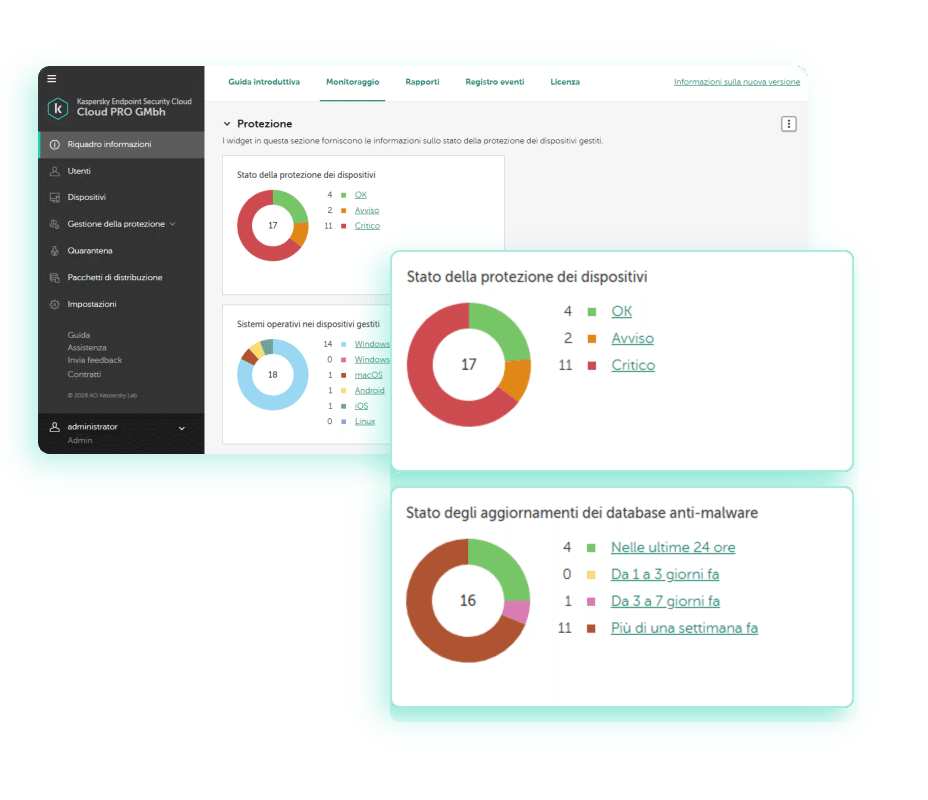
Task: Click the Pacchetti di distribuzione icon
Action: [x=54, y=278]
